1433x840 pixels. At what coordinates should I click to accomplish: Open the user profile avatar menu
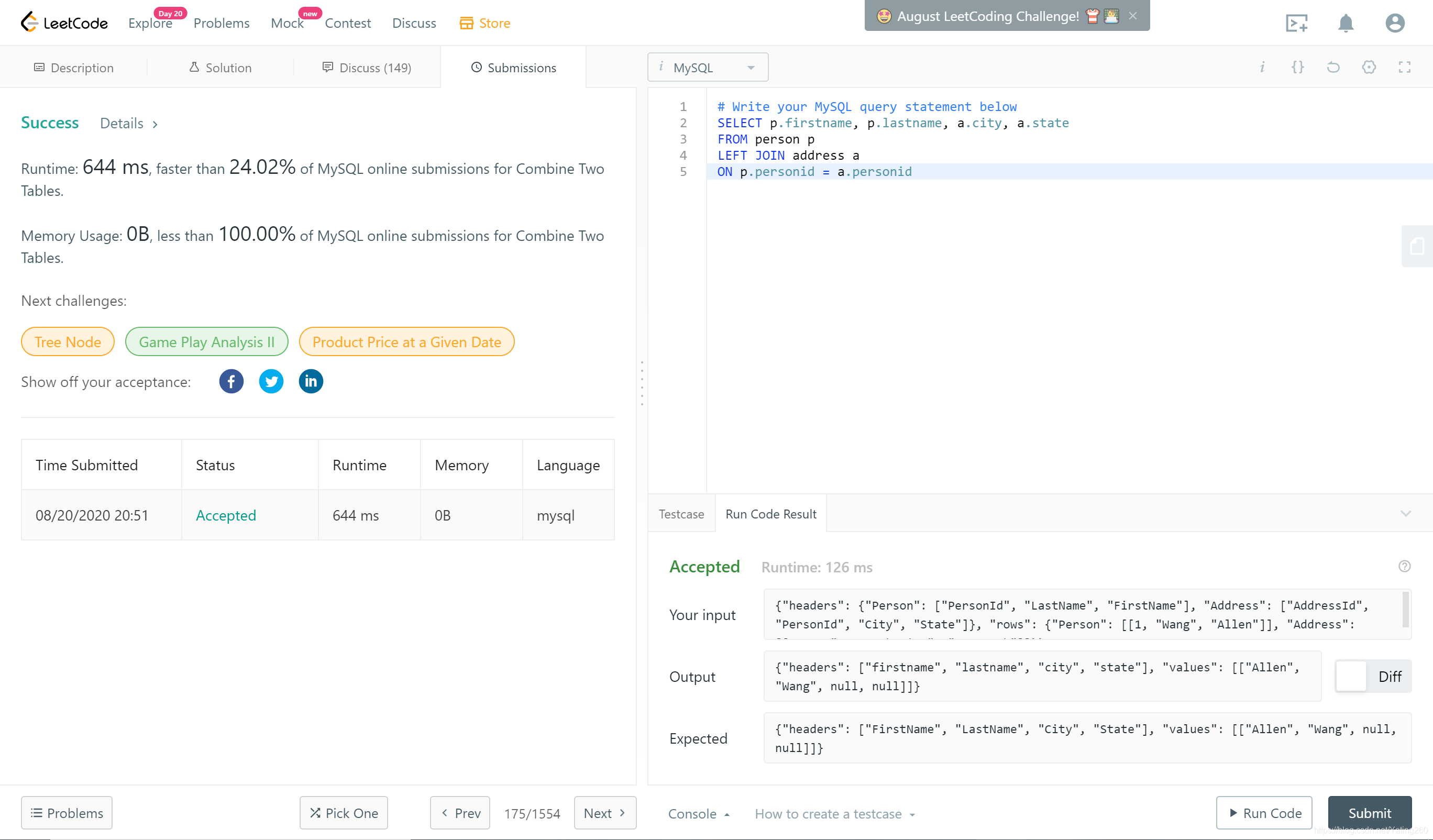click(1394, 24)
